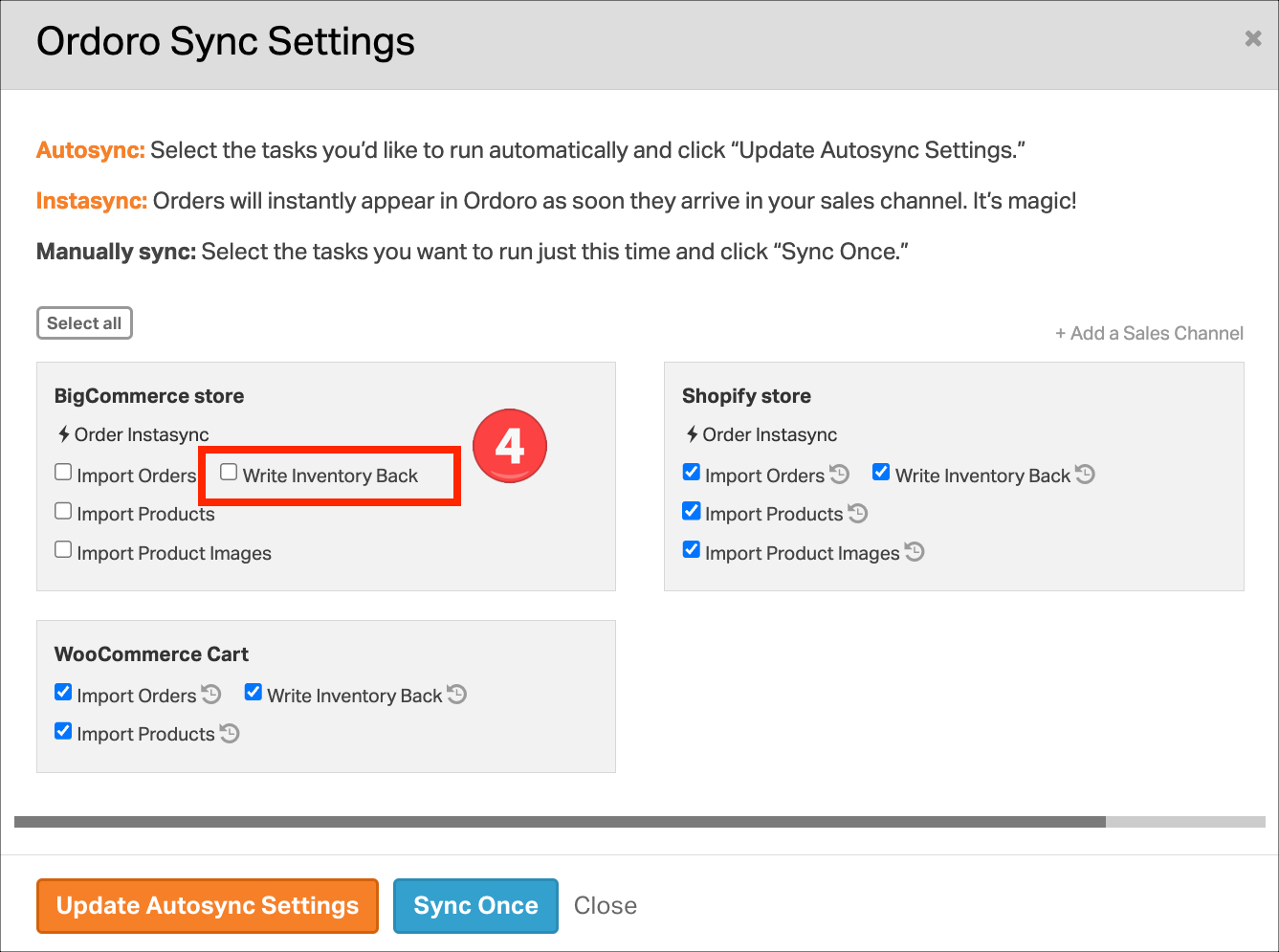Click the BigCommerce store heading
Screen dimensions: 1279x952
(149, 396)
